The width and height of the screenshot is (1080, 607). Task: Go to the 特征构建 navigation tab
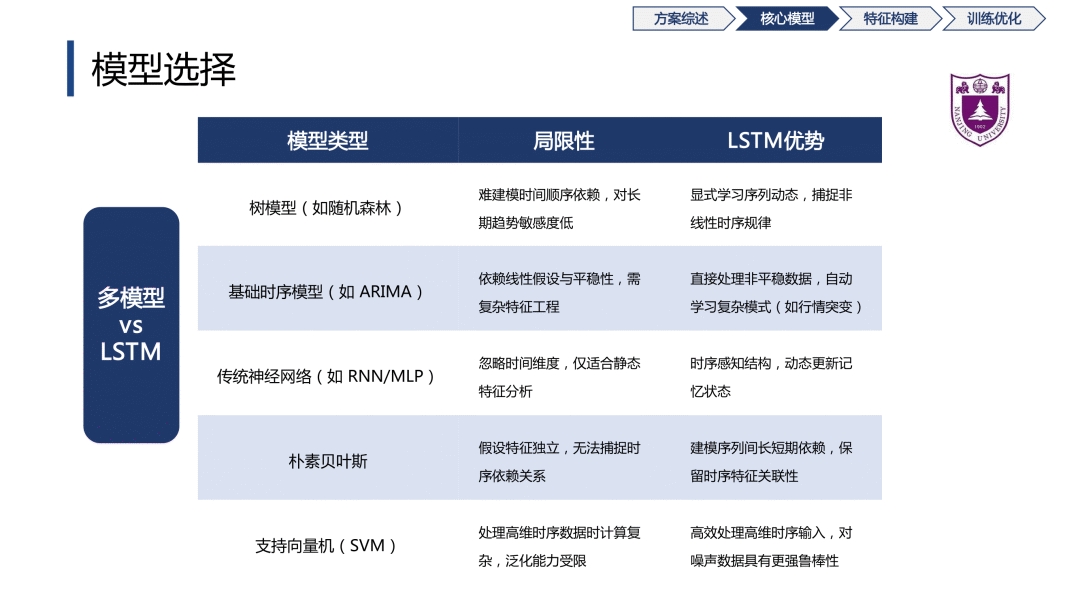(891, 19)
